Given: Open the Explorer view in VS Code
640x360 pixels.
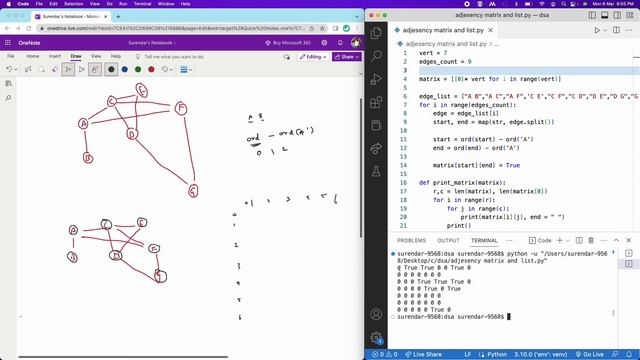Looking at the screenshot, I should tap(376, 33).
